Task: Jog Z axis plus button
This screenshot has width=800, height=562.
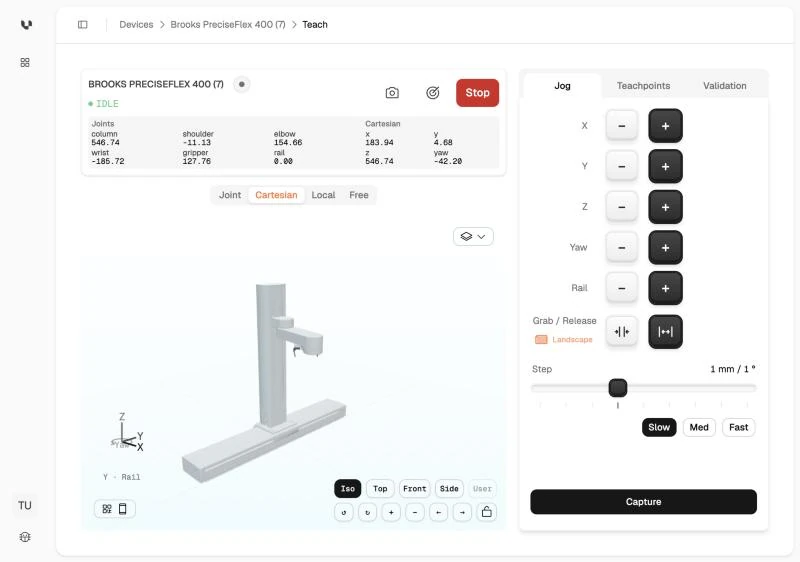Action: pyautogui.click(x=665, y=207)
